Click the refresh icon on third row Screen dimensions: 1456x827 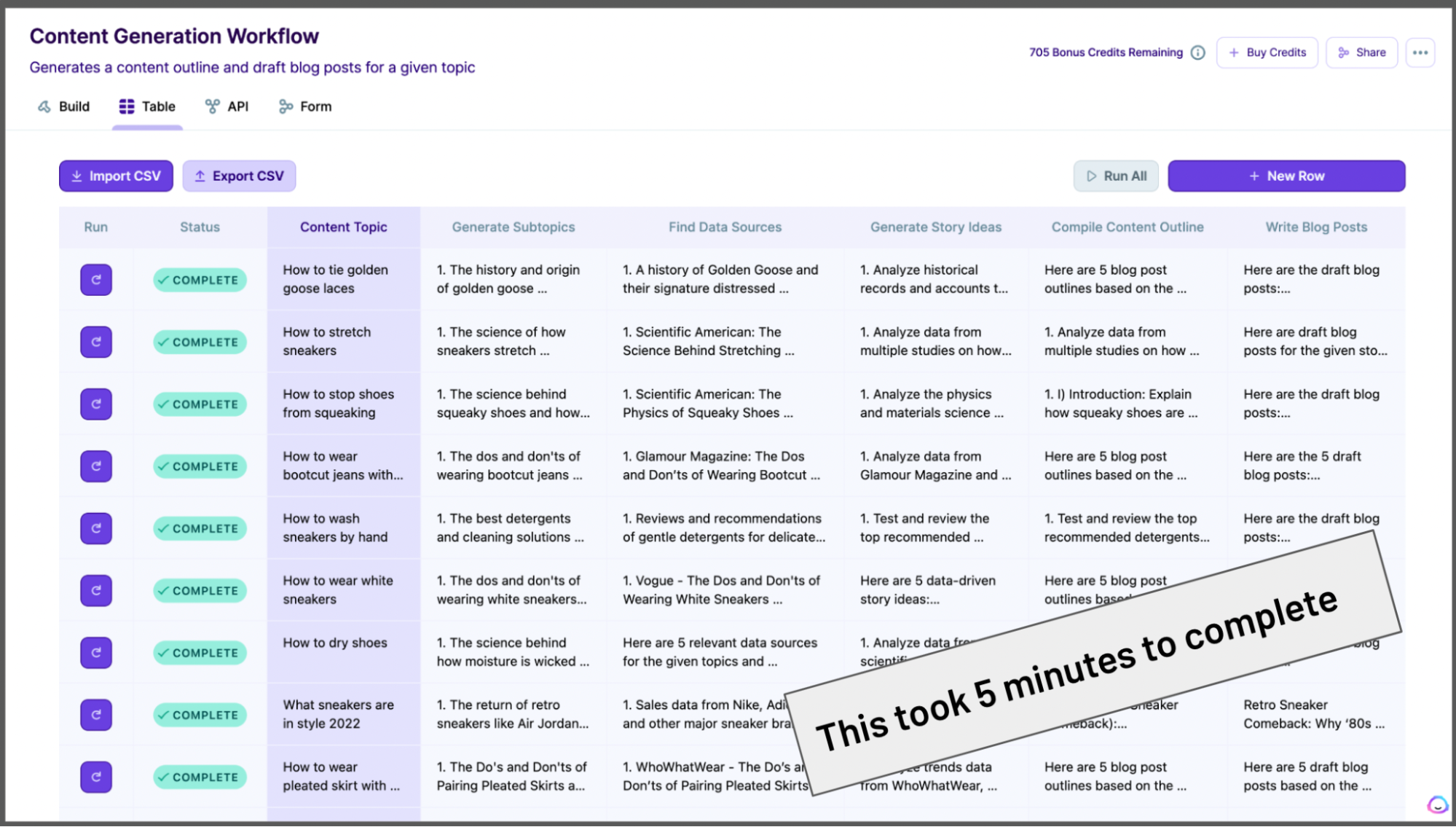pyautogui.click(x=96, y=404)
